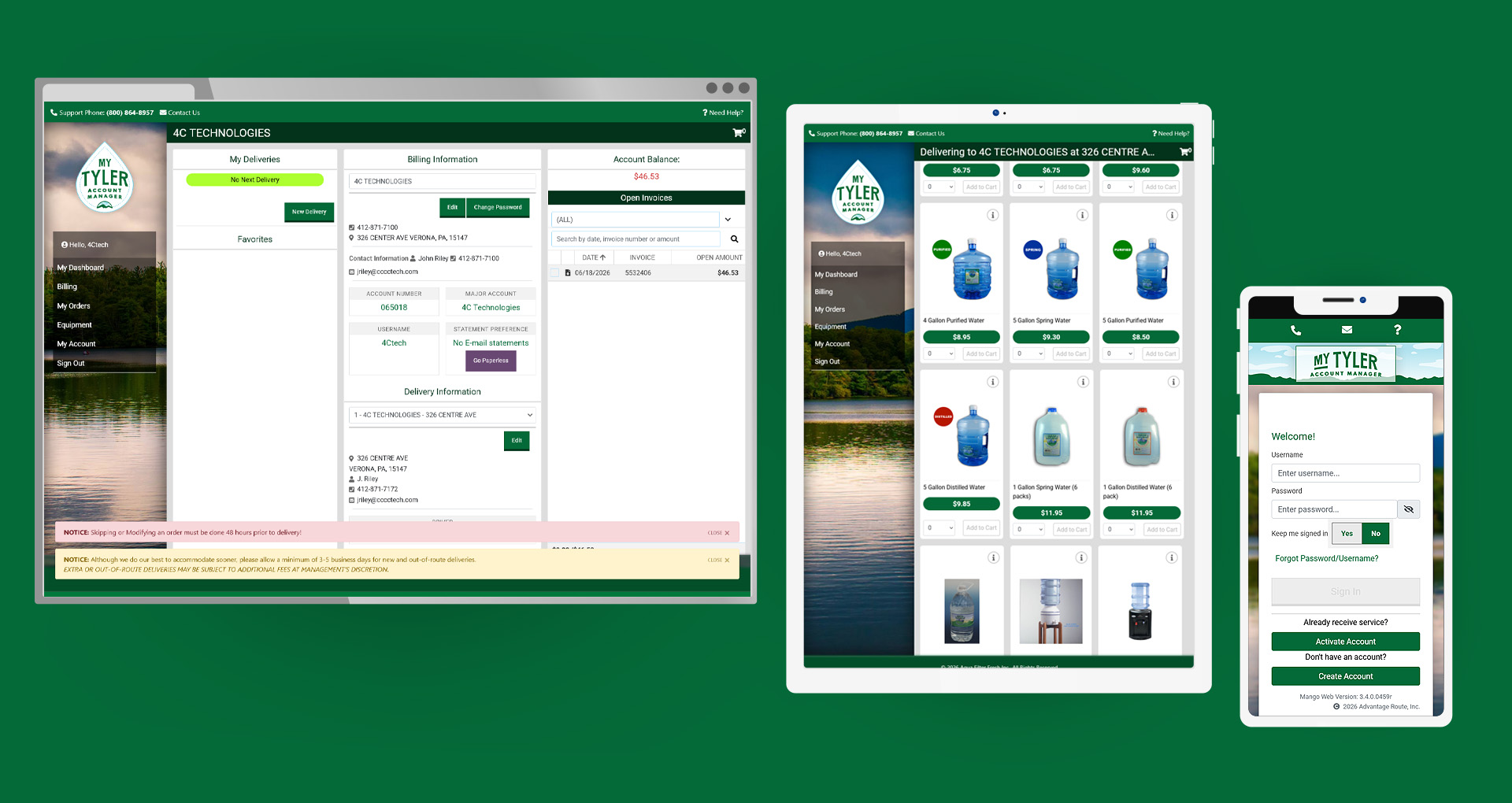Tap the Create Account button
1512x803 pixels.
[1345, 676]
